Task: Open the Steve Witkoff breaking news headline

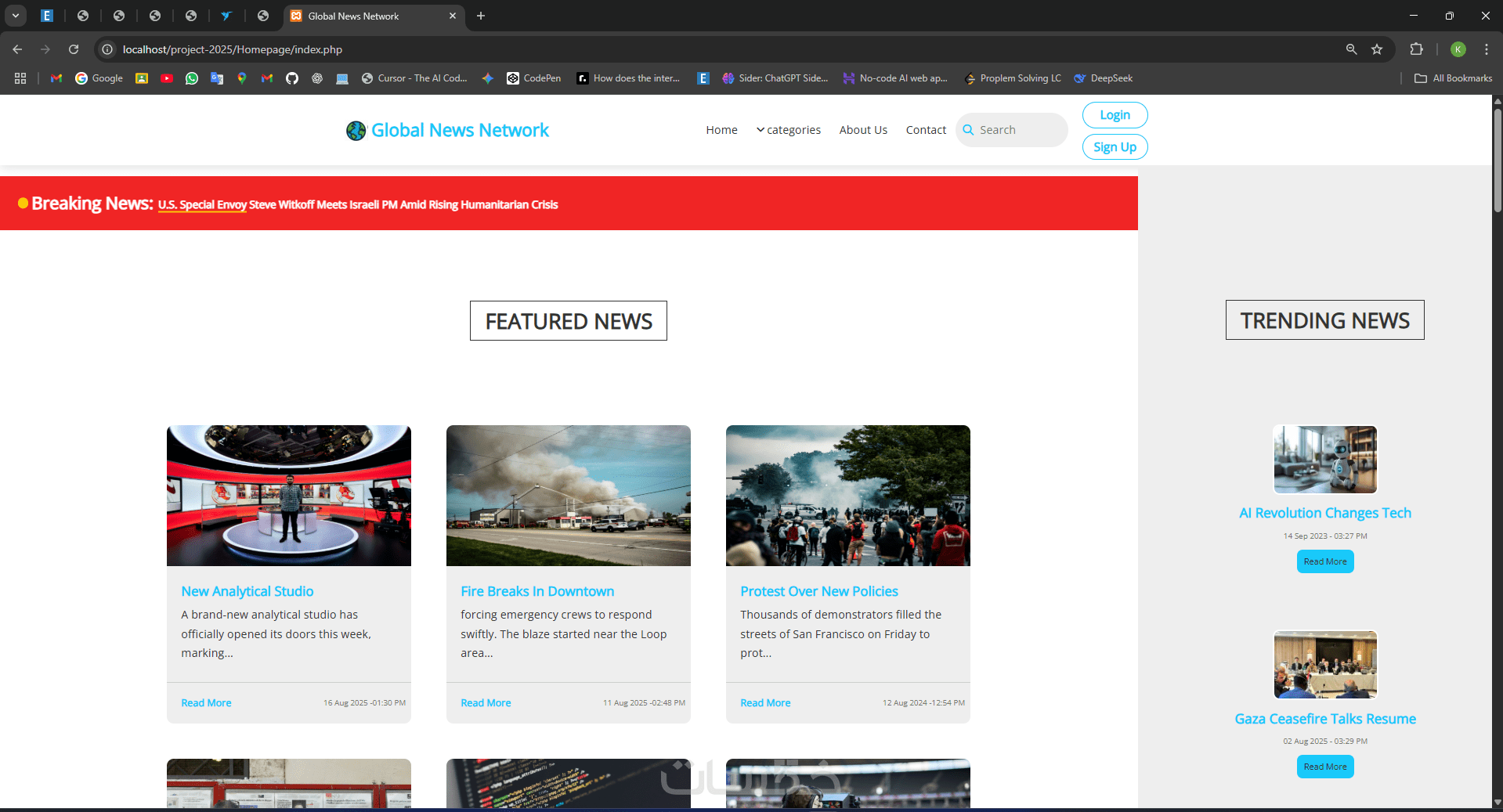Action: (x=358, y=205)
